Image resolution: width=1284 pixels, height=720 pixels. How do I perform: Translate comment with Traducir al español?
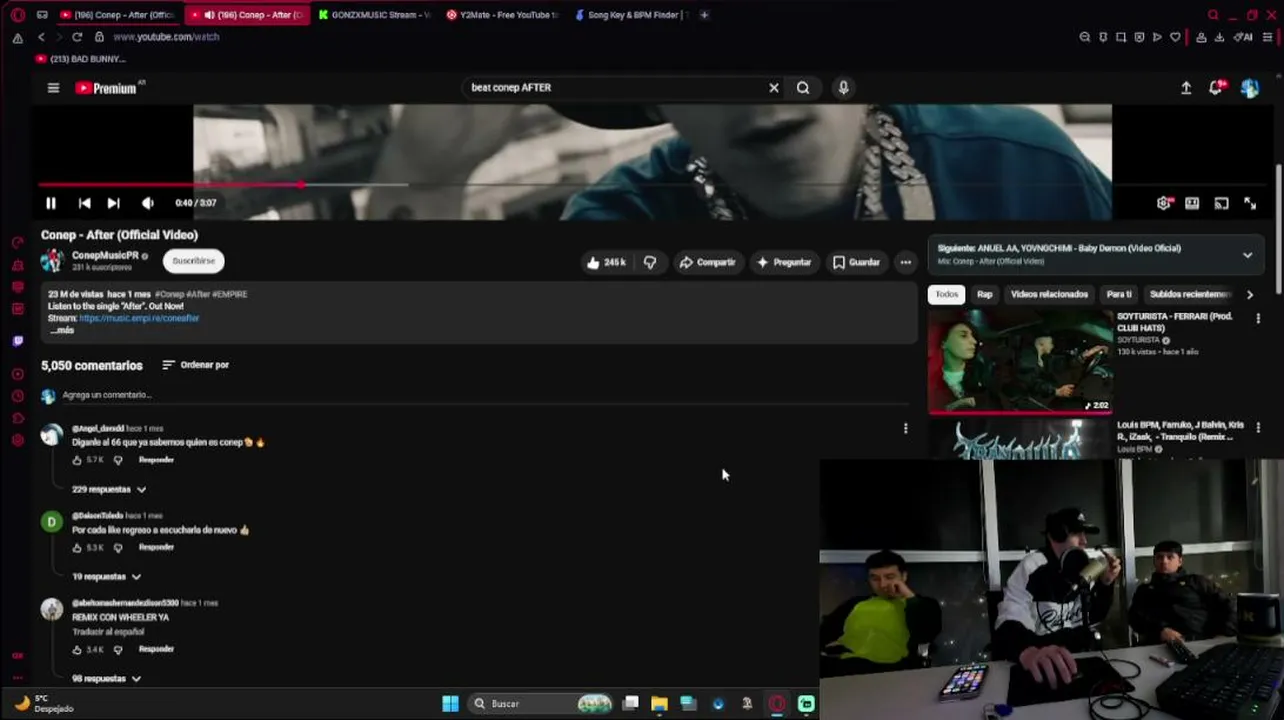[108, 632]
